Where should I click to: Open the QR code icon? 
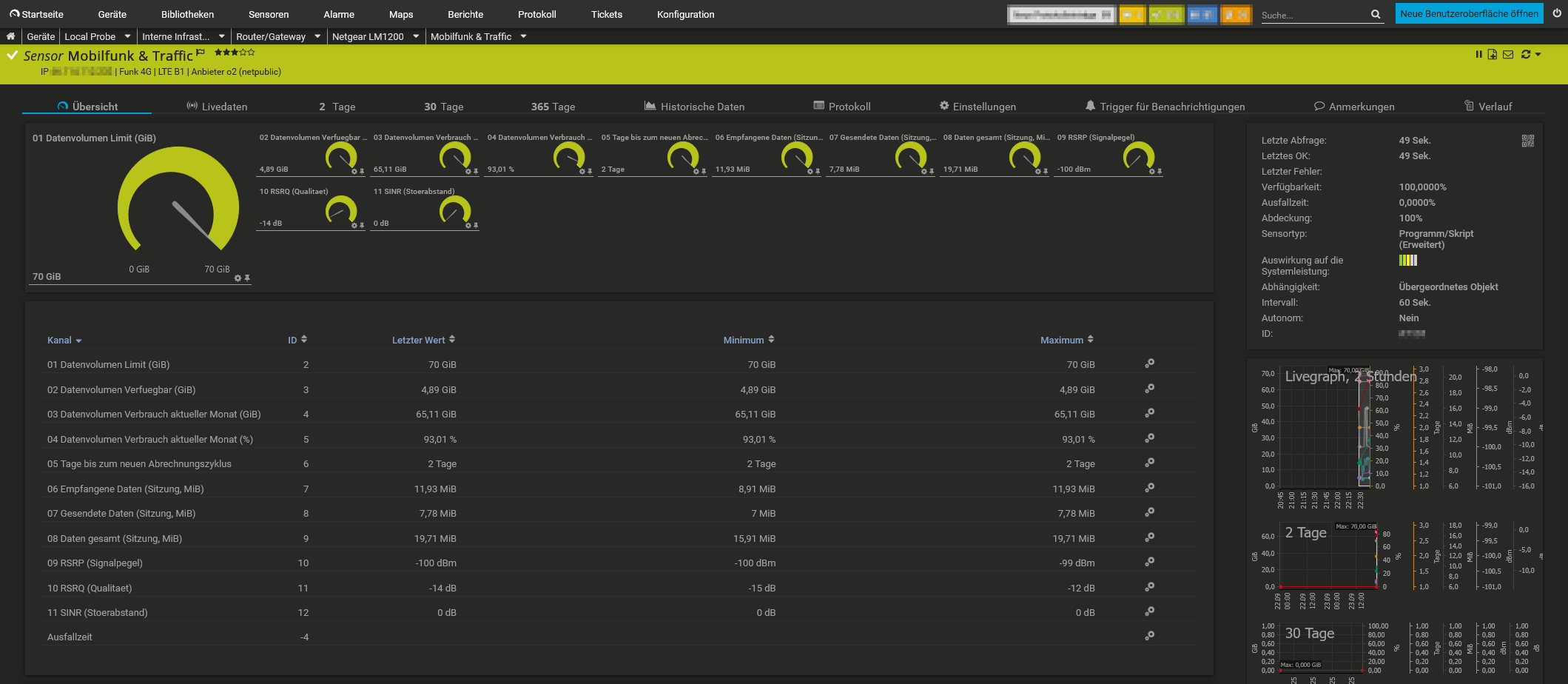1527,141
